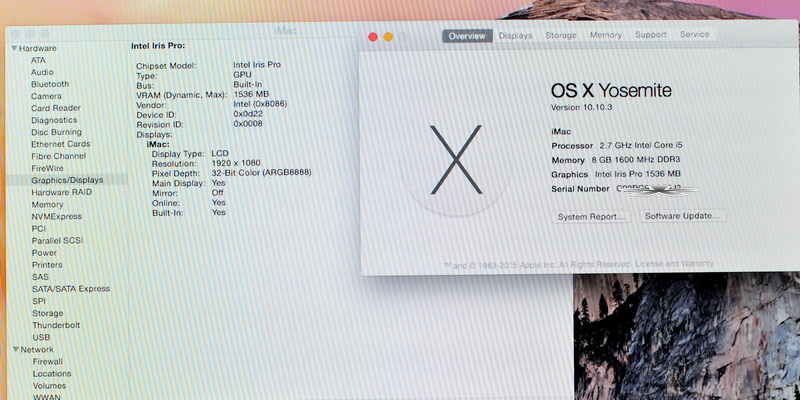Select PCI in the sidebar

coord(39,229)
